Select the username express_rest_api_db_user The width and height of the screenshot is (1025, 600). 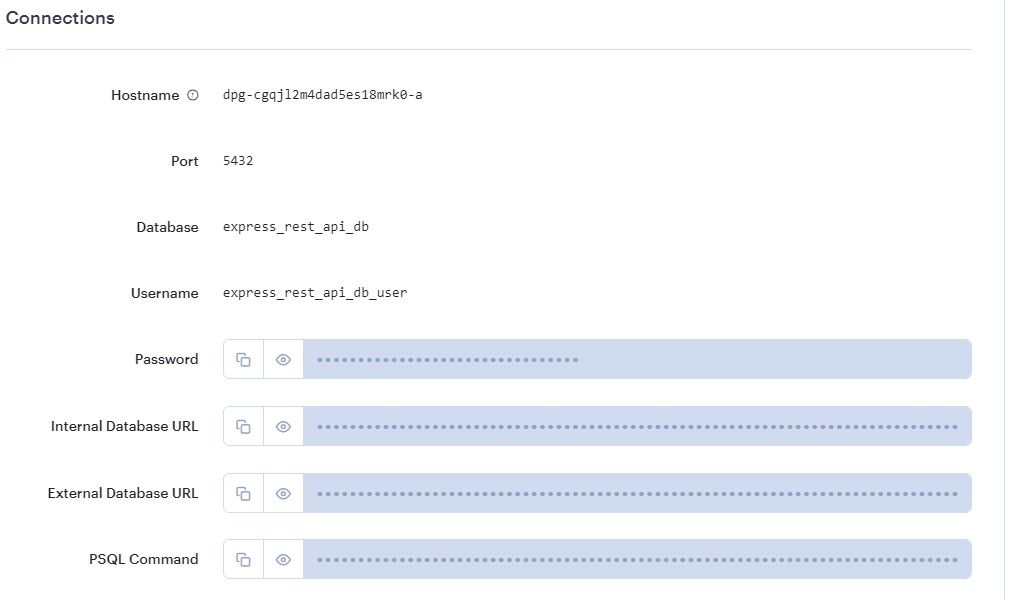click(x=314, y=292)
